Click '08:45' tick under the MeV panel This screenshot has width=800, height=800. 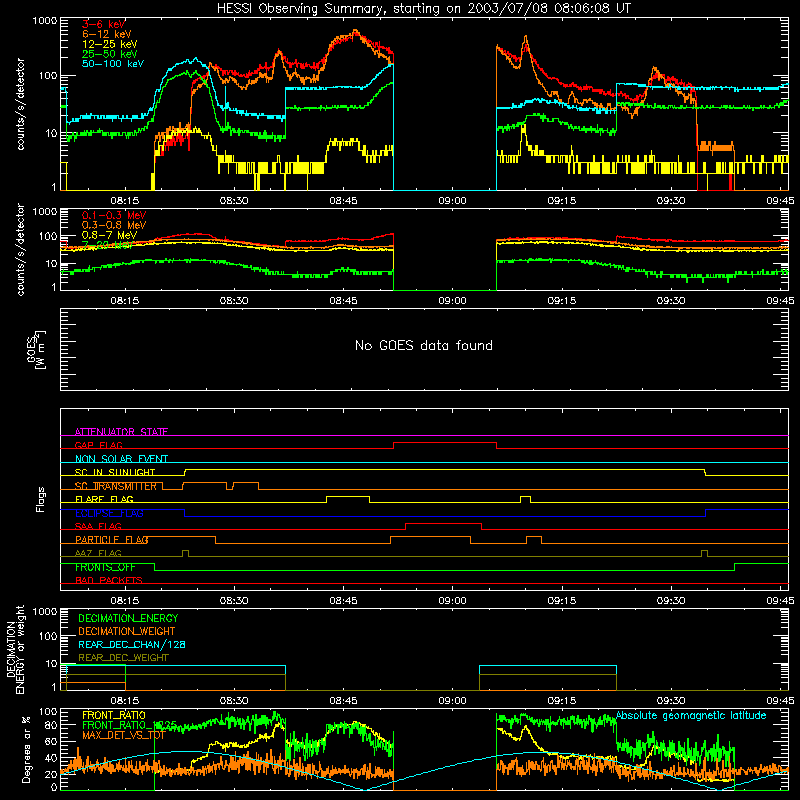tap(343, 301)
